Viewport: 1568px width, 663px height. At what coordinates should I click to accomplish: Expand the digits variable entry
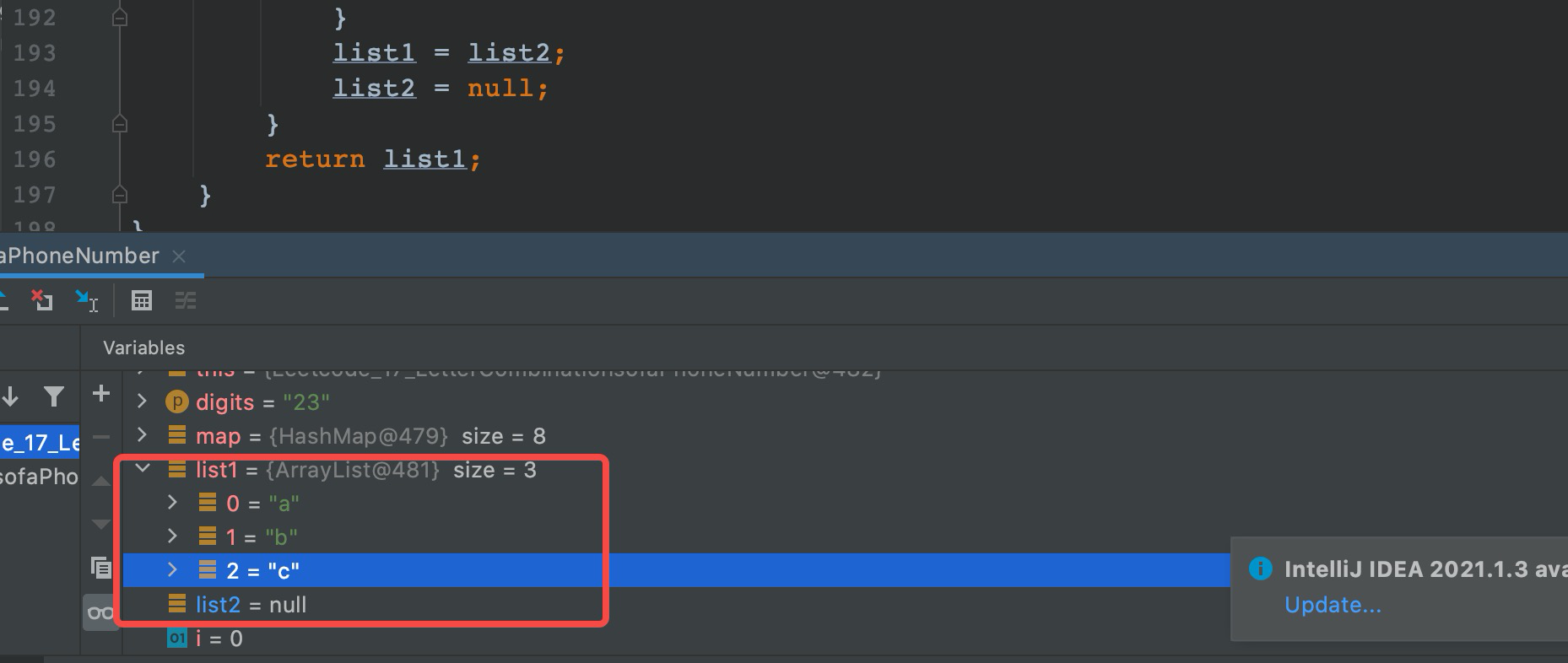pos(141,402)
